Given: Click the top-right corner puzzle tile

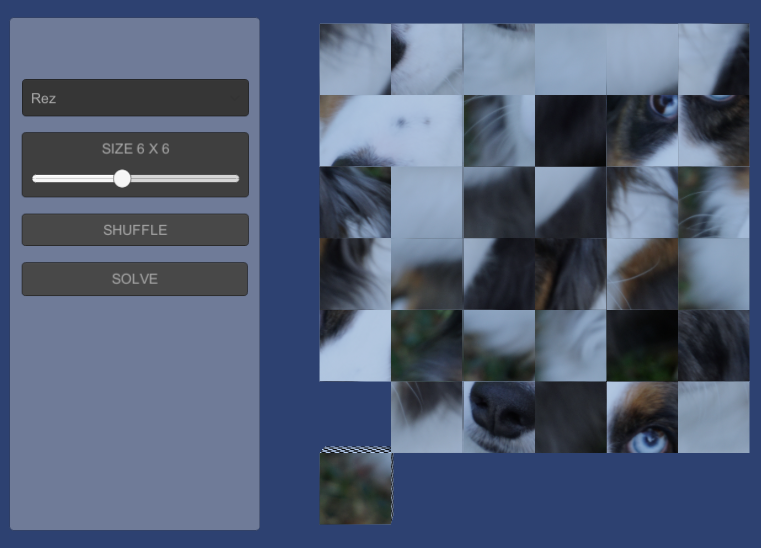Looking at the screenshot, I should tap(713, 59).
